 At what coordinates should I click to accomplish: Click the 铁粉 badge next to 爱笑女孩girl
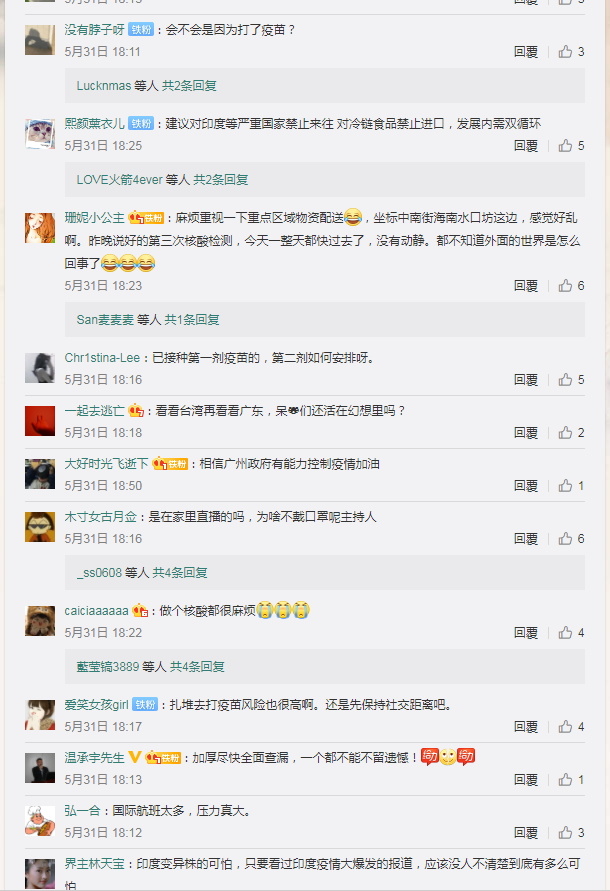[x=145, y=705]
